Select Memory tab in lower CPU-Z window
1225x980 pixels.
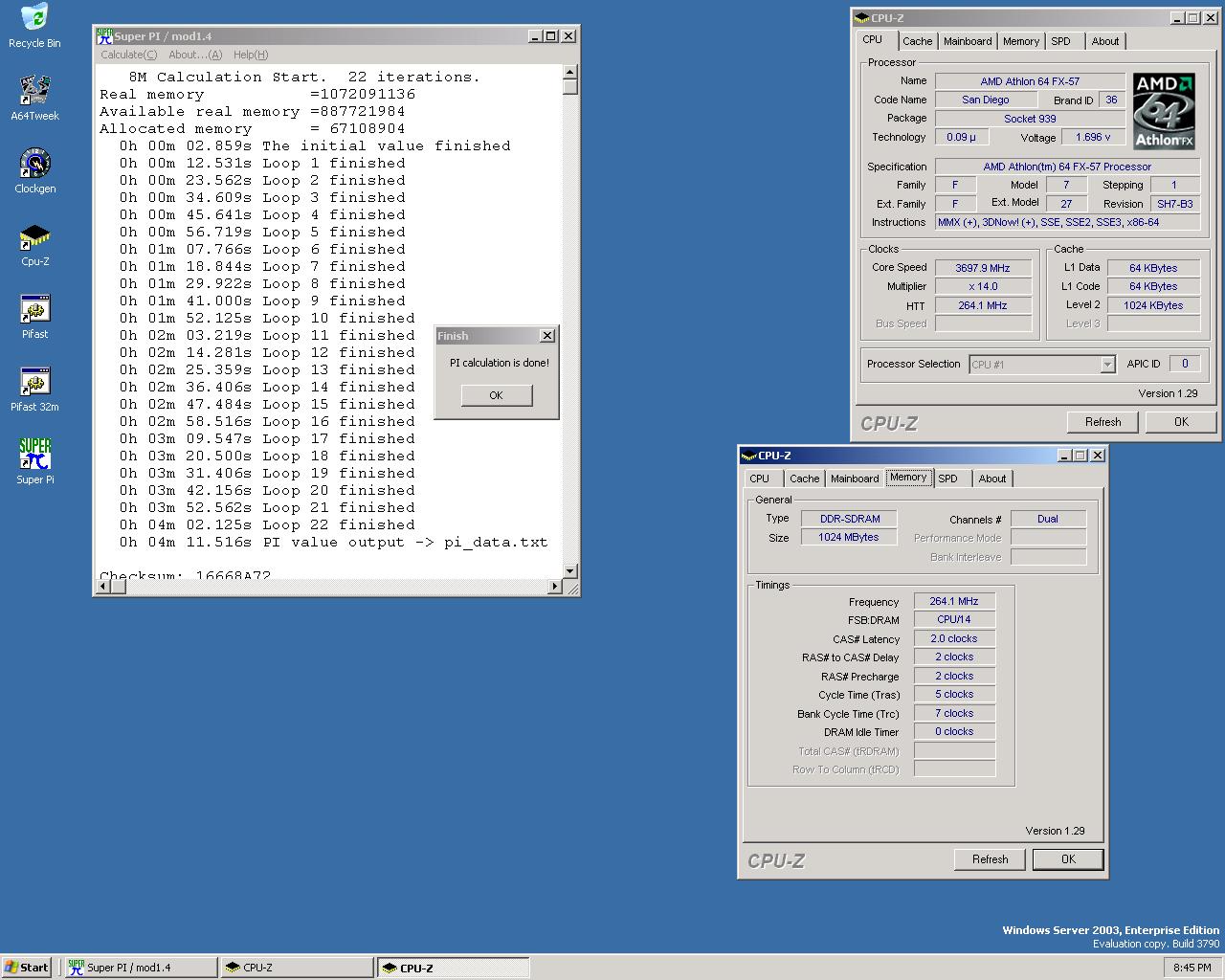(x=908, y=478)
